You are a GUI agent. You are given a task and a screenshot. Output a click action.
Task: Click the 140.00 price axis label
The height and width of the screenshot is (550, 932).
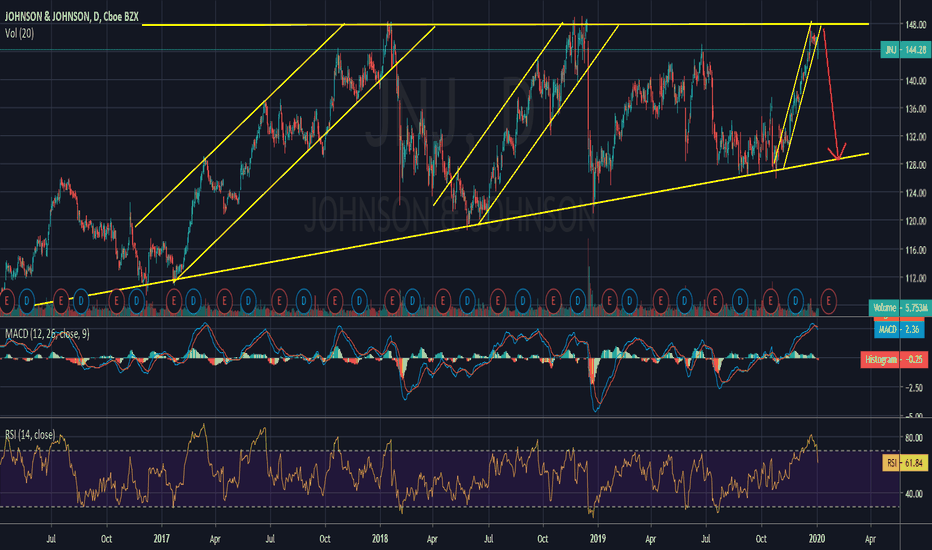pyautogui.click(x=914, y=81)
